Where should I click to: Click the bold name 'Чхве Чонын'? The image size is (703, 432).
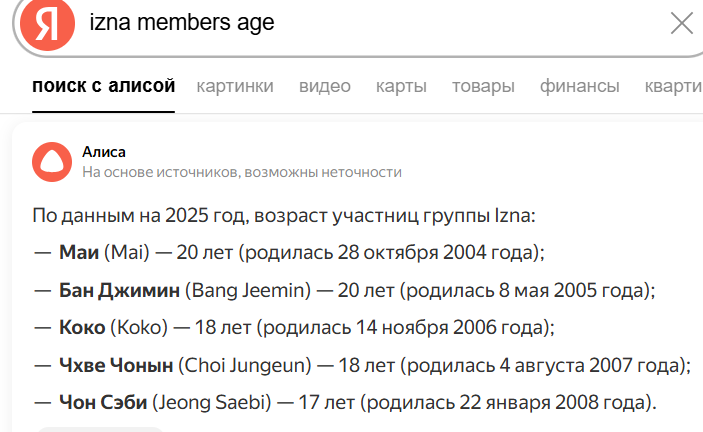click(116, 365)
